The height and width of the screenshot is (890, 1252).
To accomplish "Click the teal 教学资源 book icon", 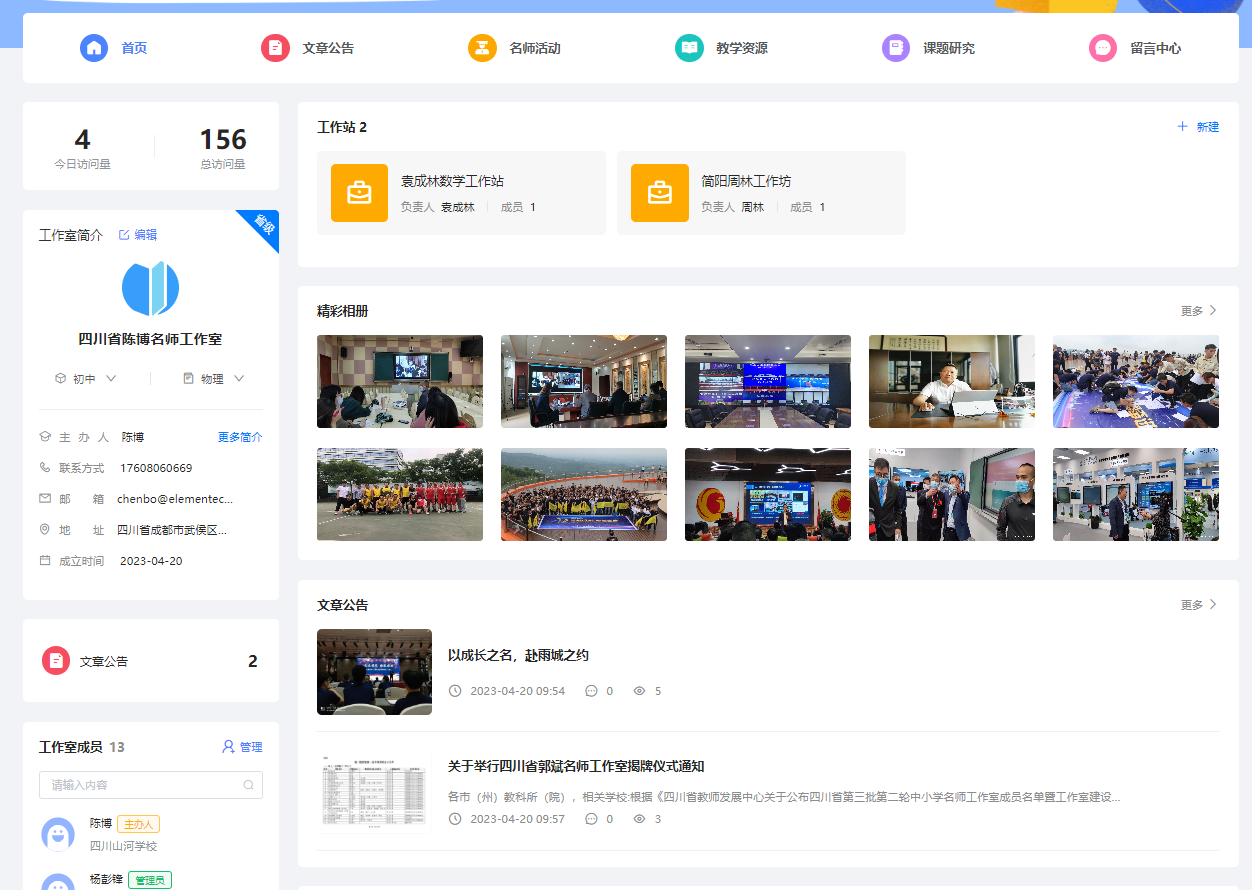I will 689,48.
